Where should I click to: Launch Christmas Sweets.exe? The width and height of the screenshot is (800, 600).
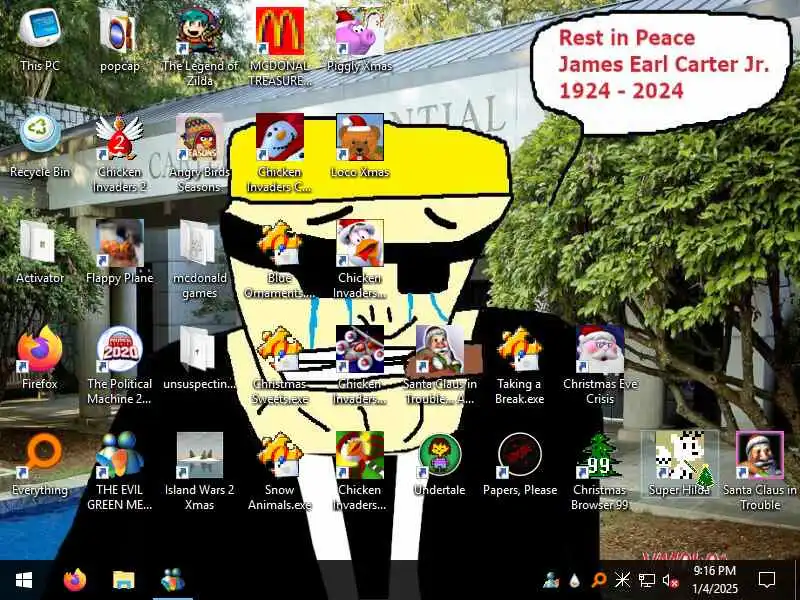coord(280,365)
